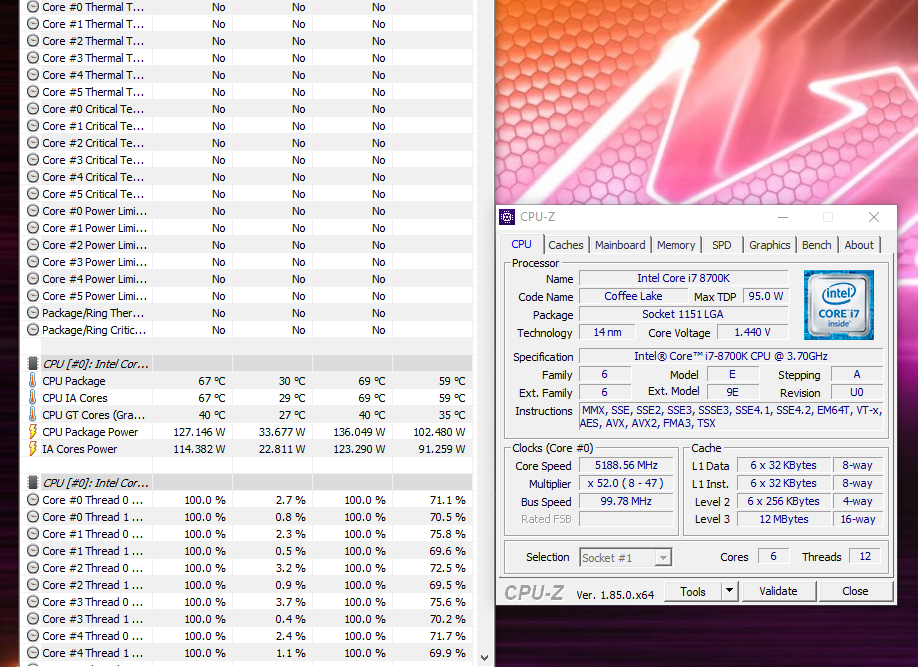Select the Graphics tab
The image size is (918, 667).
(769, 245)
